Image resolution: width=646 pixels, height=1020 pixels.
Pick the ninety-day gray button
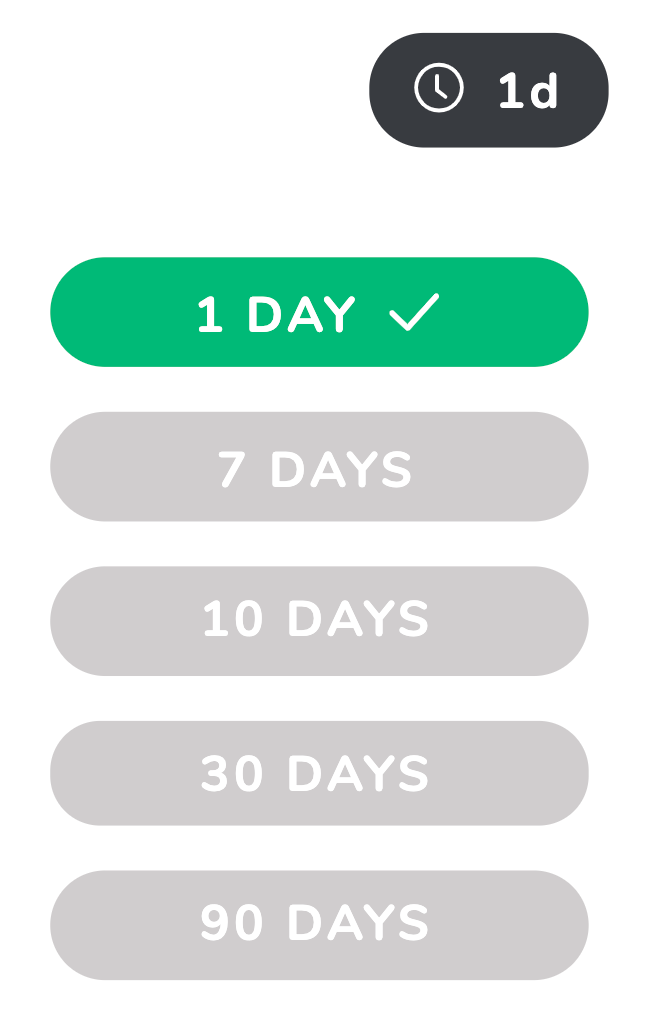click(319, 925)
